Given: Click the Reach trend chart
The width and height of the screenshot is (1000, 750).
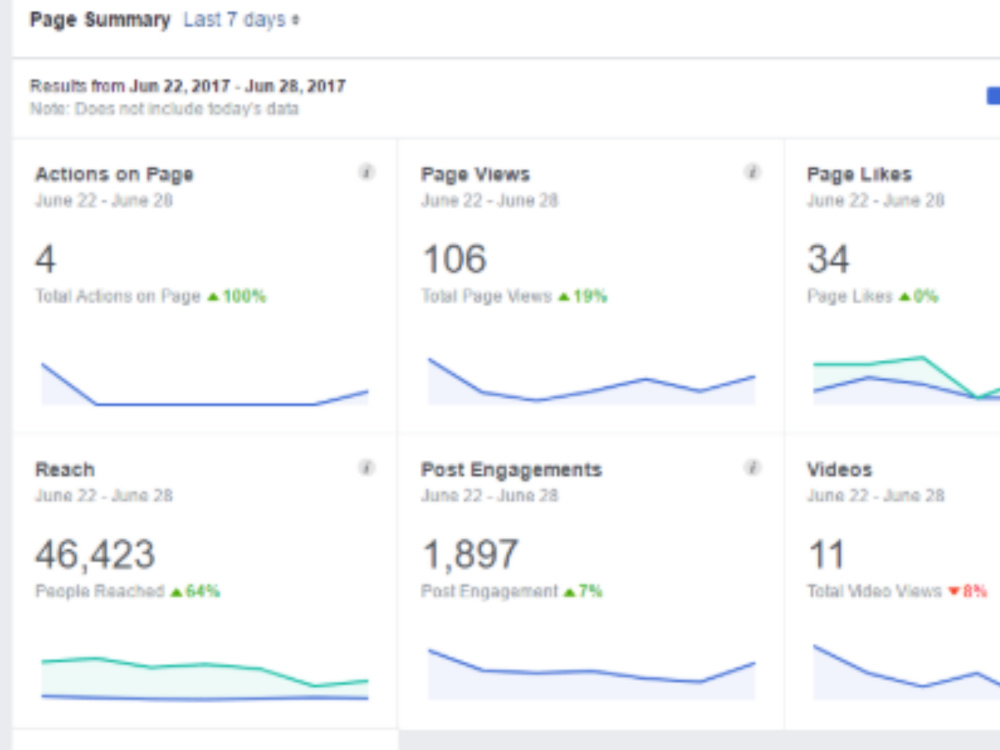Looking at the screenshot, I should coord(205,679).
